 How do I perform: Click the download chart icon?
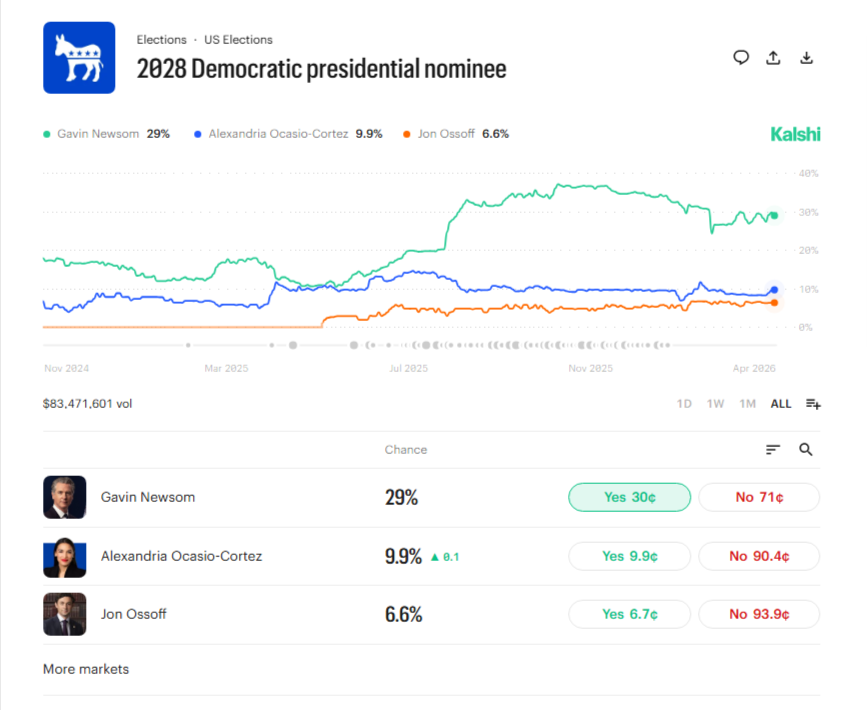pos(806,58)
